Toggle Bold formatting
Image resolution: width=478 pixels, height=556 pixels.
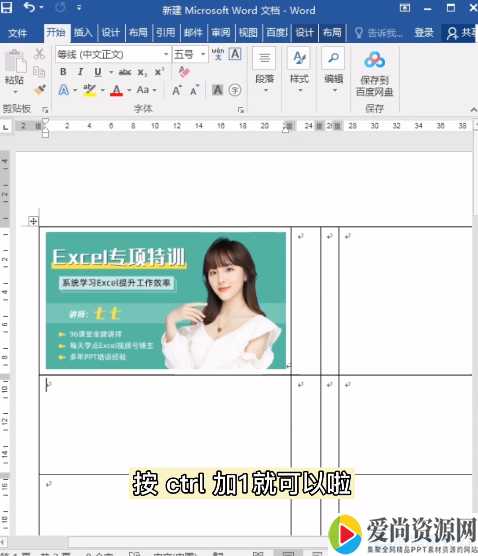(x=63, y=72)
